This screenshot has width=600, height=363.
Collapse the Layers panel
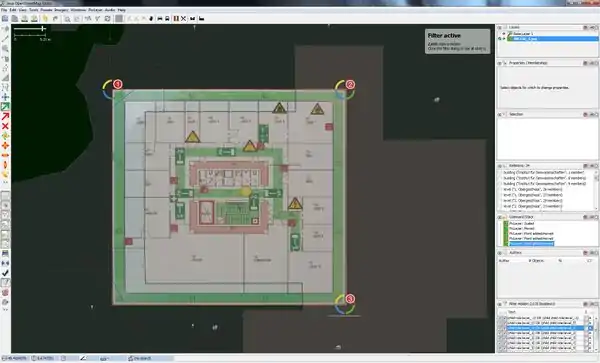point(500,28)
